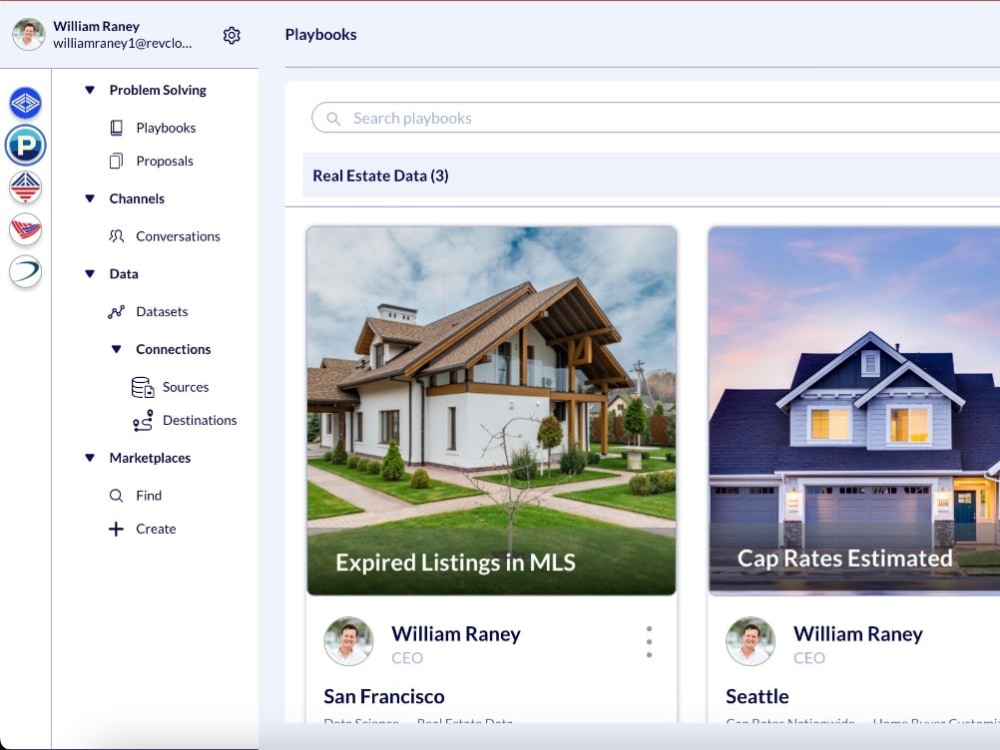Open Playbooks in sidebar
Screen dimensions: 1000x750
click(166, 128)
